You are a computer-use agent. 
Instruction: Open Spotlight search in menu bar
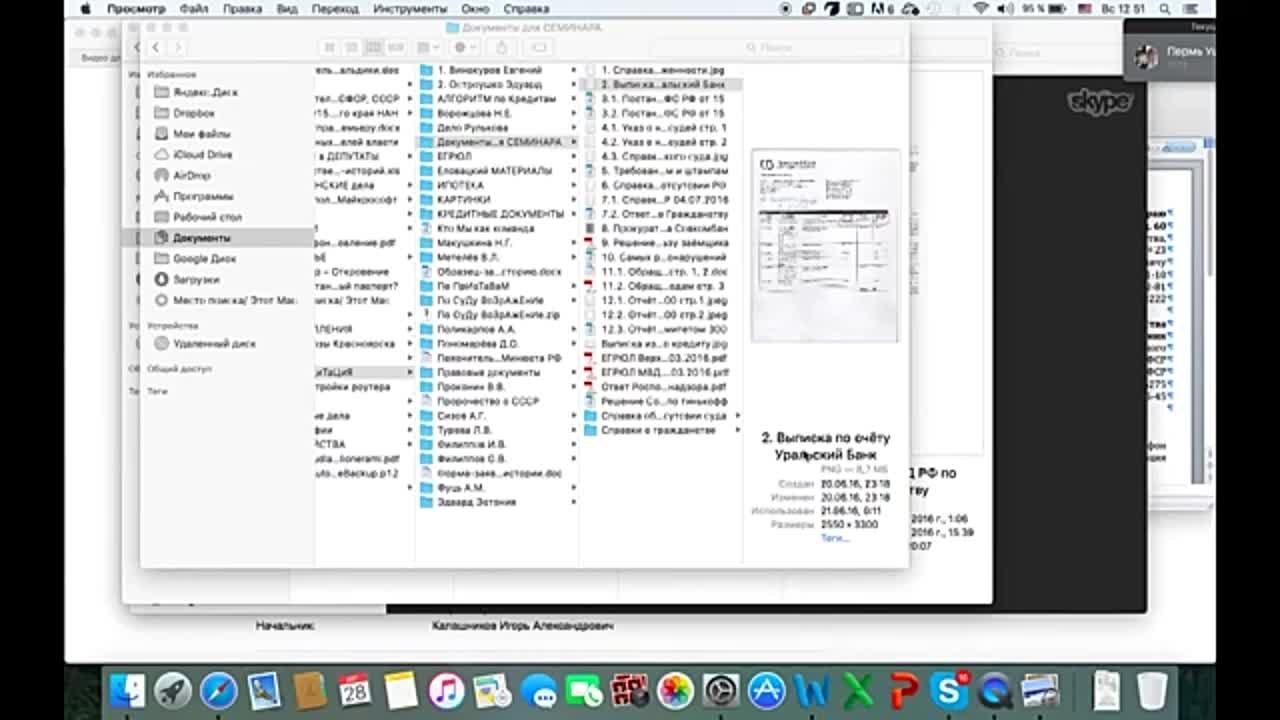coord(1166,8)
